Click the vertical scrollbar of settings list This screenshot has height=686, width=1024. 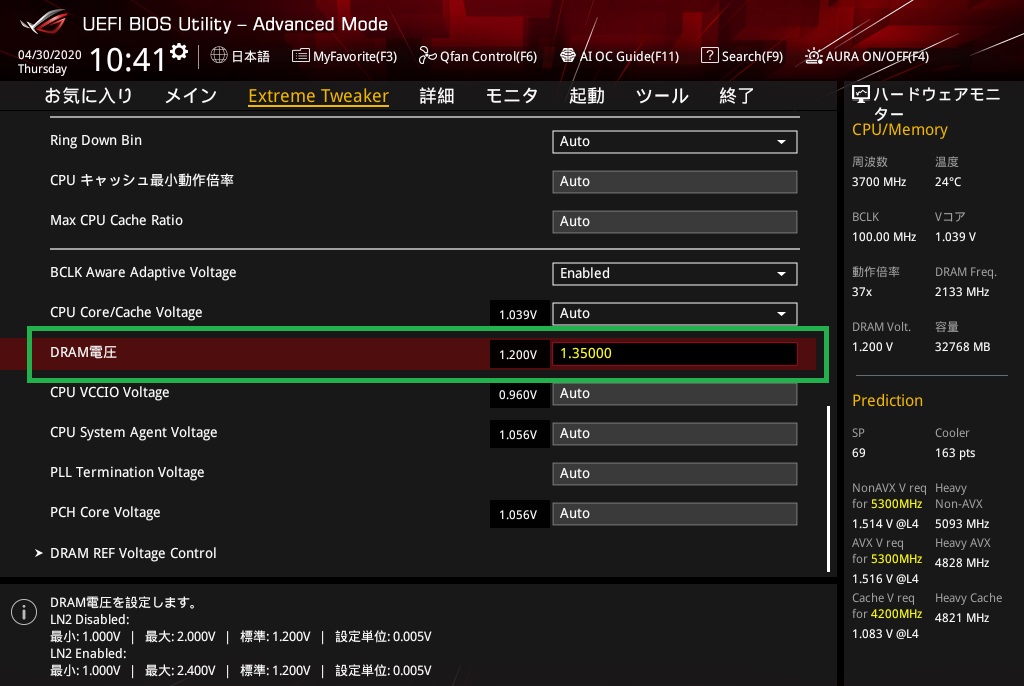tap(828, 489)
